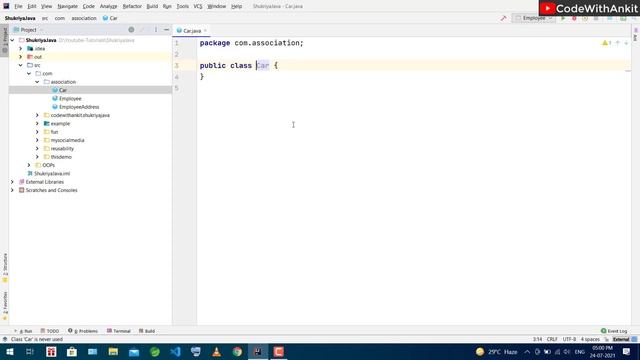Click the warning indicator in editor corner
This screenshot has height=360, width=640.
[x=606, y=43]
